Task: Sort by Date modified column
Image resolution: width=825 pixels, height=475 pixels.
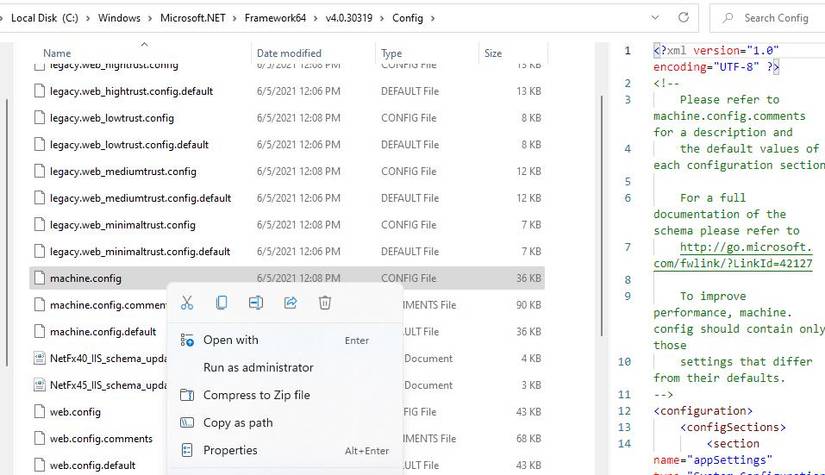Action: 289,53
